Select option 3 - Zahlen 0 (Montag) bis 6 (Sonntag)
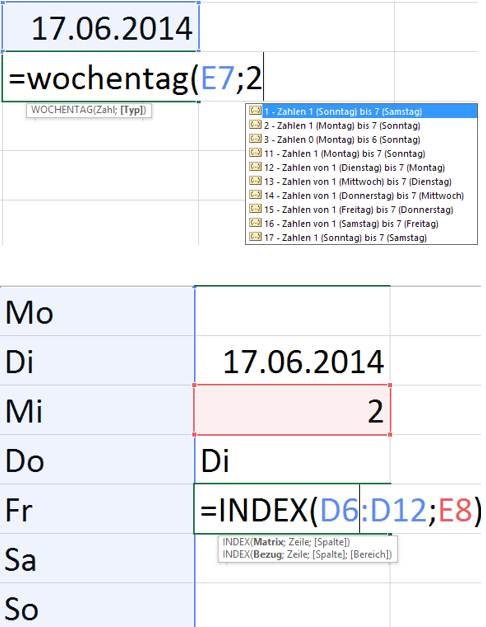This screenshot has height=627, width=486. 362,140
